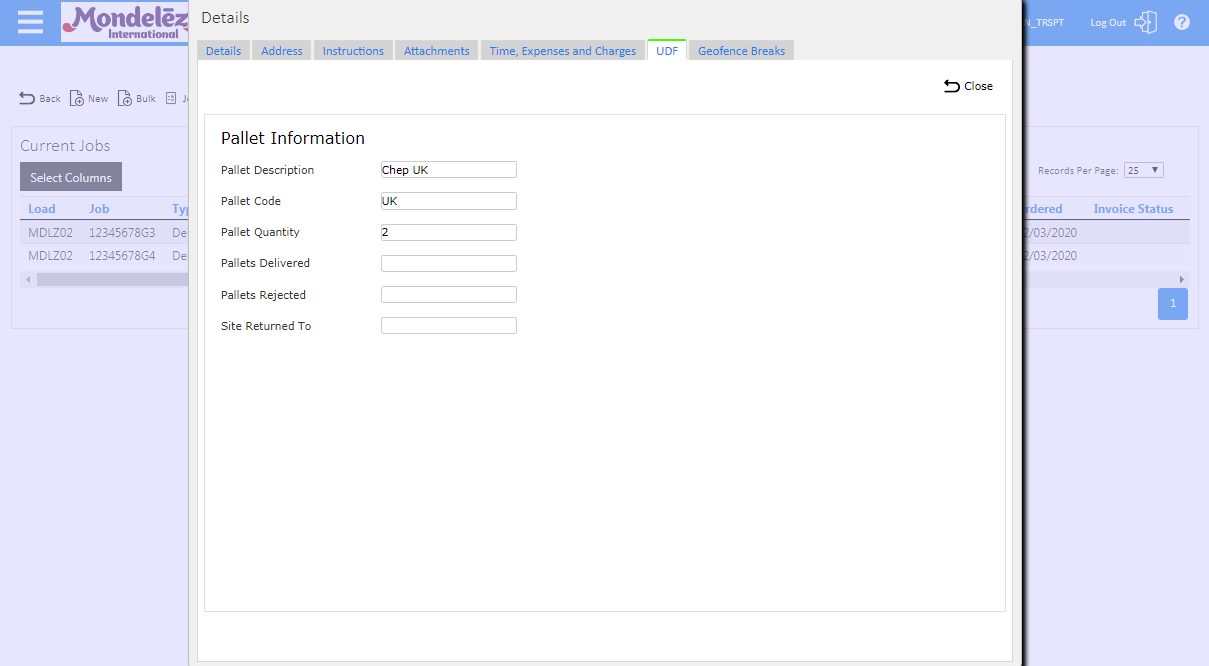Screen dimensions: 1209x666
Task: Click the Bulk text label in toolbar
Action: click(x=146, y=99)
